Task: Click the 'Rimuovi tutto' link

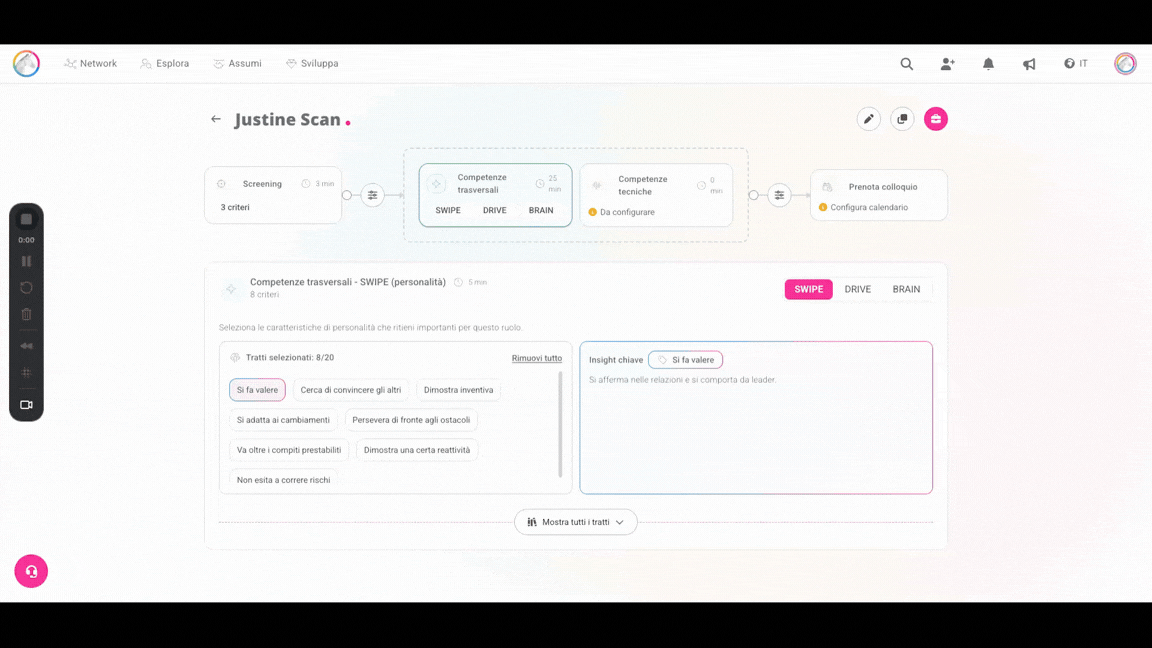Action: (536, 358)
